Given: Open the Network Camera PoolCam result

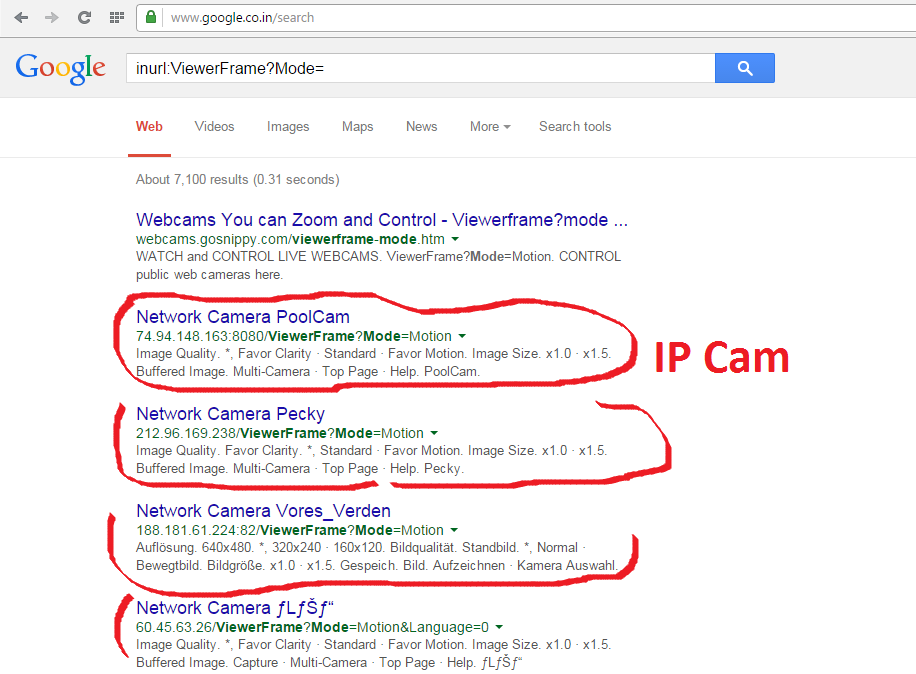Looking at the screenshot, I should [x=243, y=317].
